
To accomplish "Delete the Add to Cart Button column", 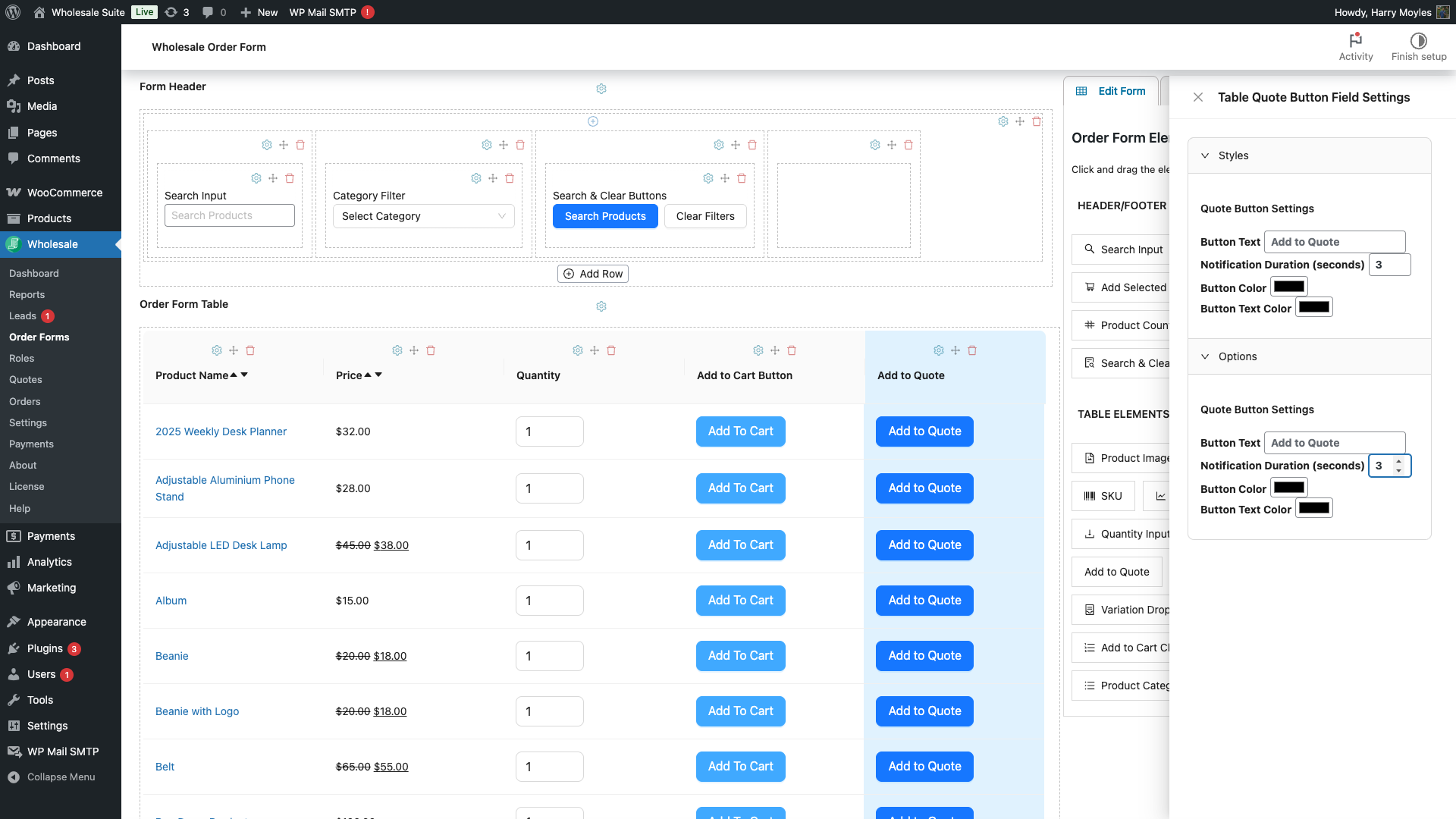I will pos(792,350).
